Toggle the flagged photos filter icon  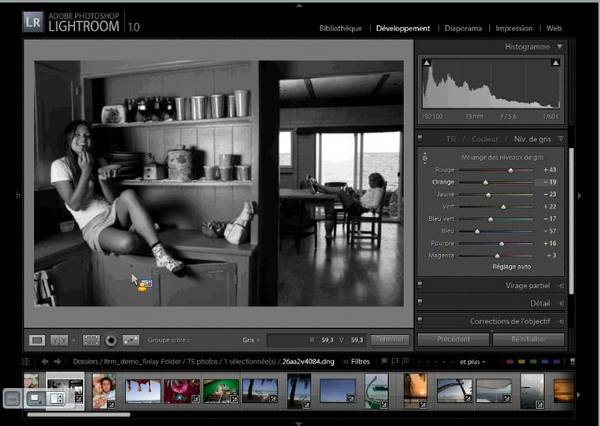pyautogui.click(x=384, y=361)
